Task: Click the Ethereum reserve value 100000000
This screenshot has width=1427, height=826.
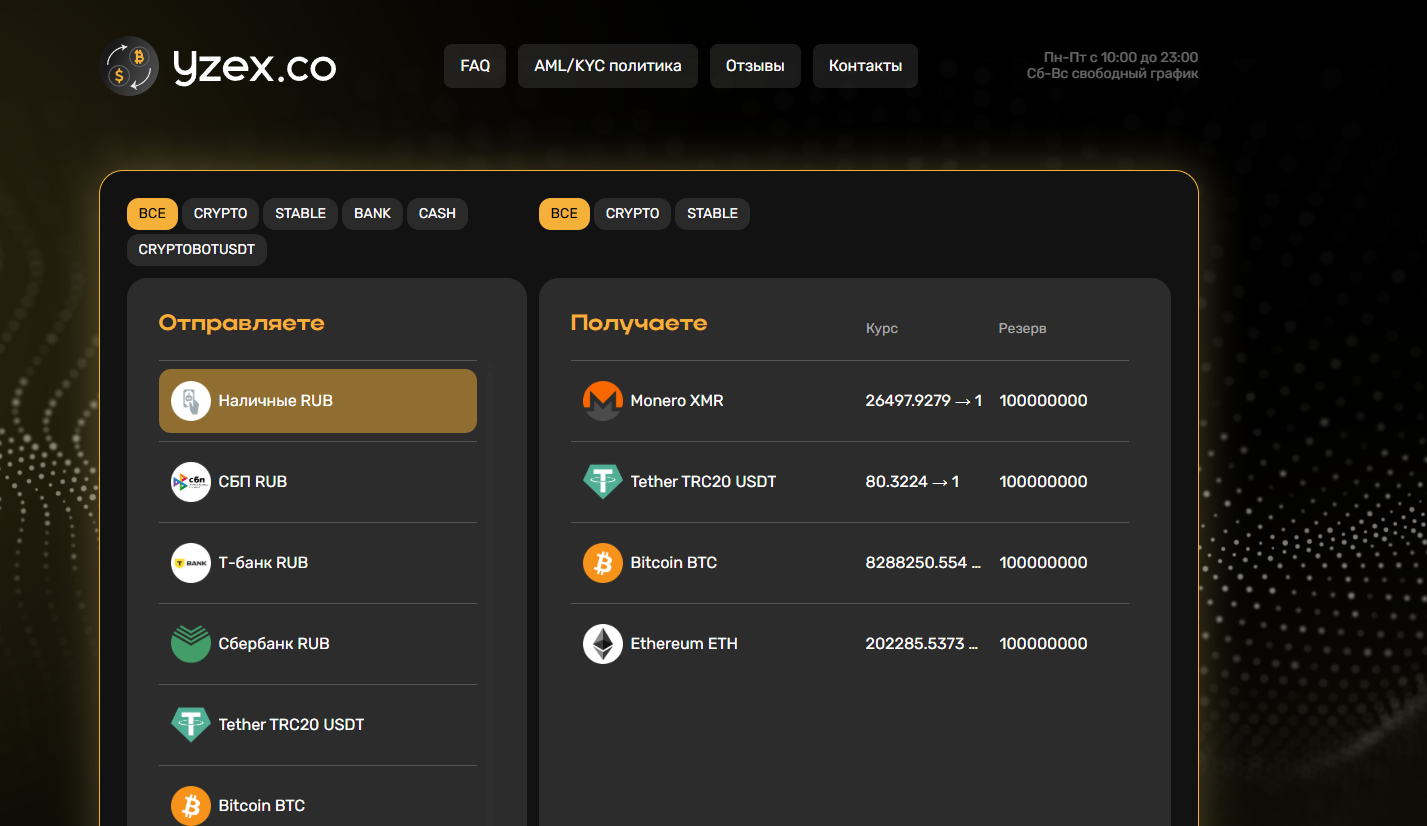Action: point(1043,644)
